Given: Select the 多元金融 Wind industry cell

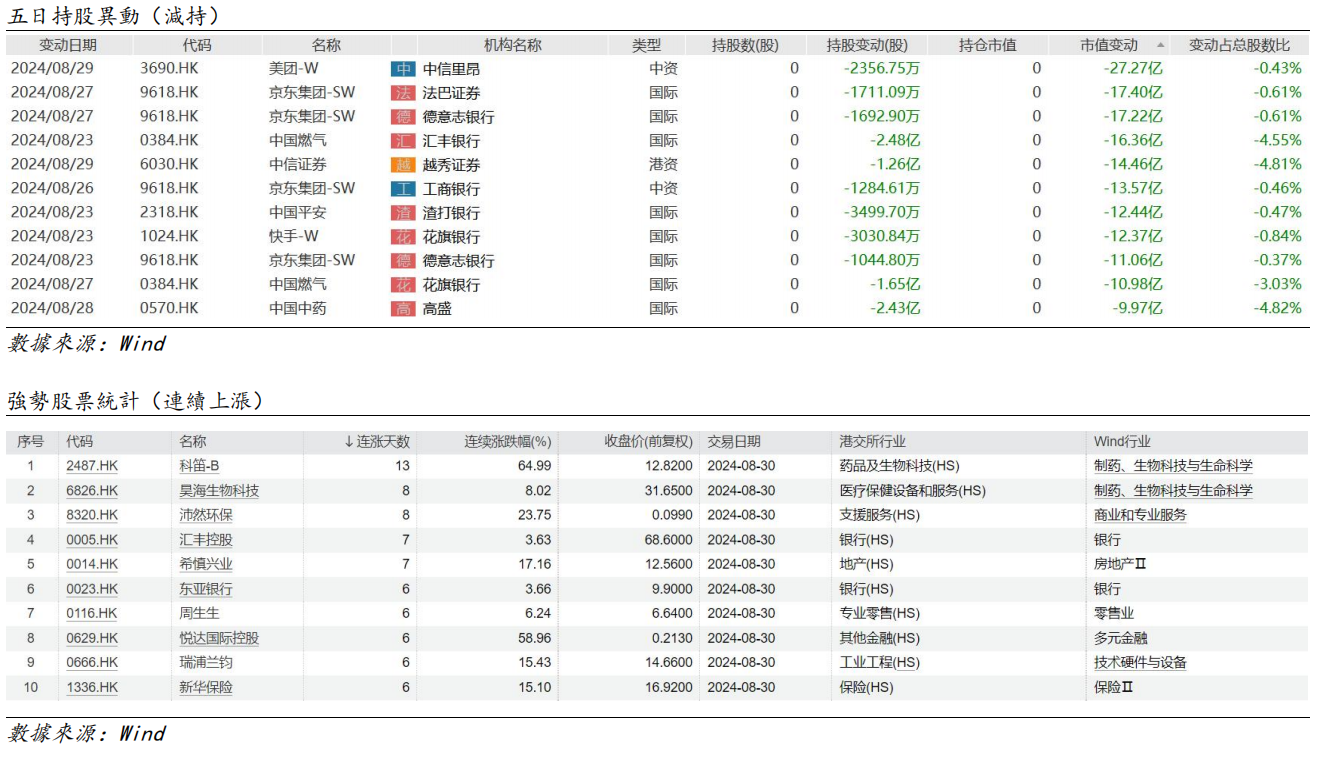Looking at the screenshot, I should tap(1121, 638).
